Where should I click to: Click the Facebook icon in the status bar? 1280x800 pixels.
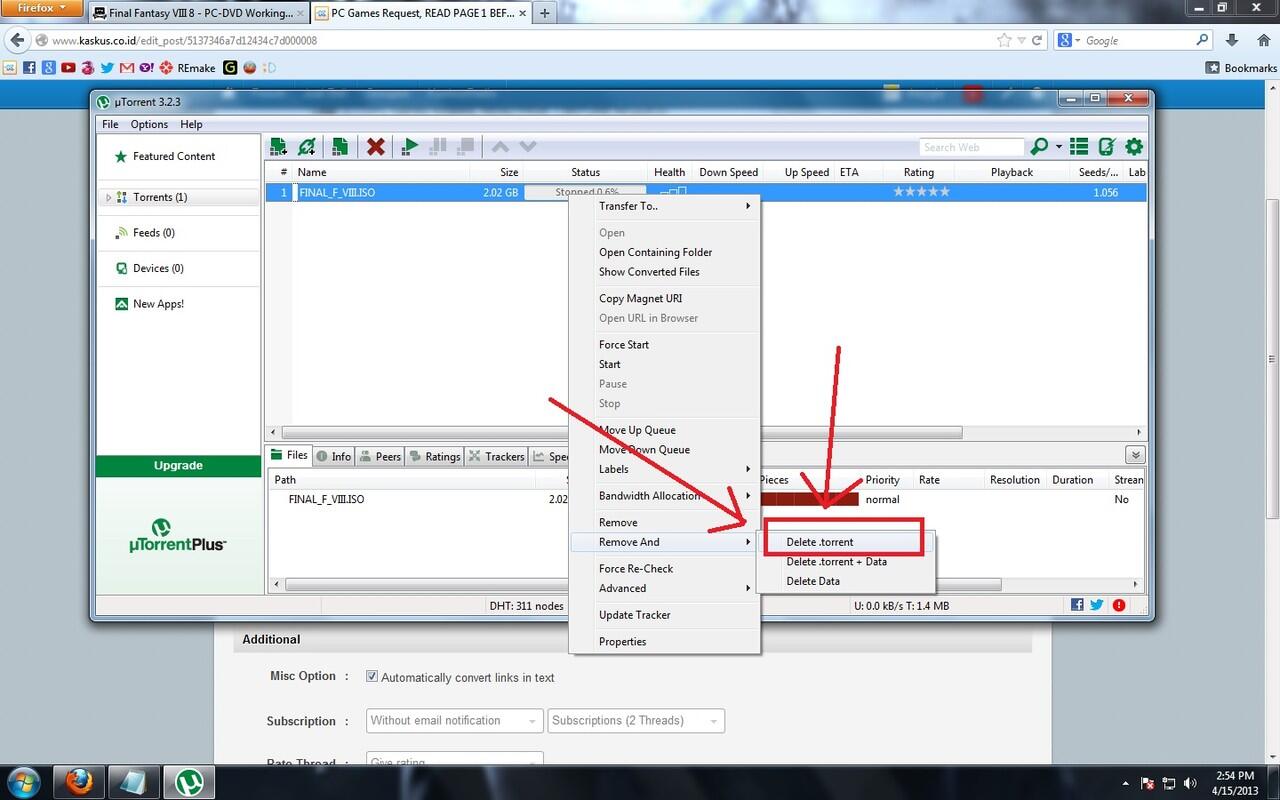coord(1076,605)
